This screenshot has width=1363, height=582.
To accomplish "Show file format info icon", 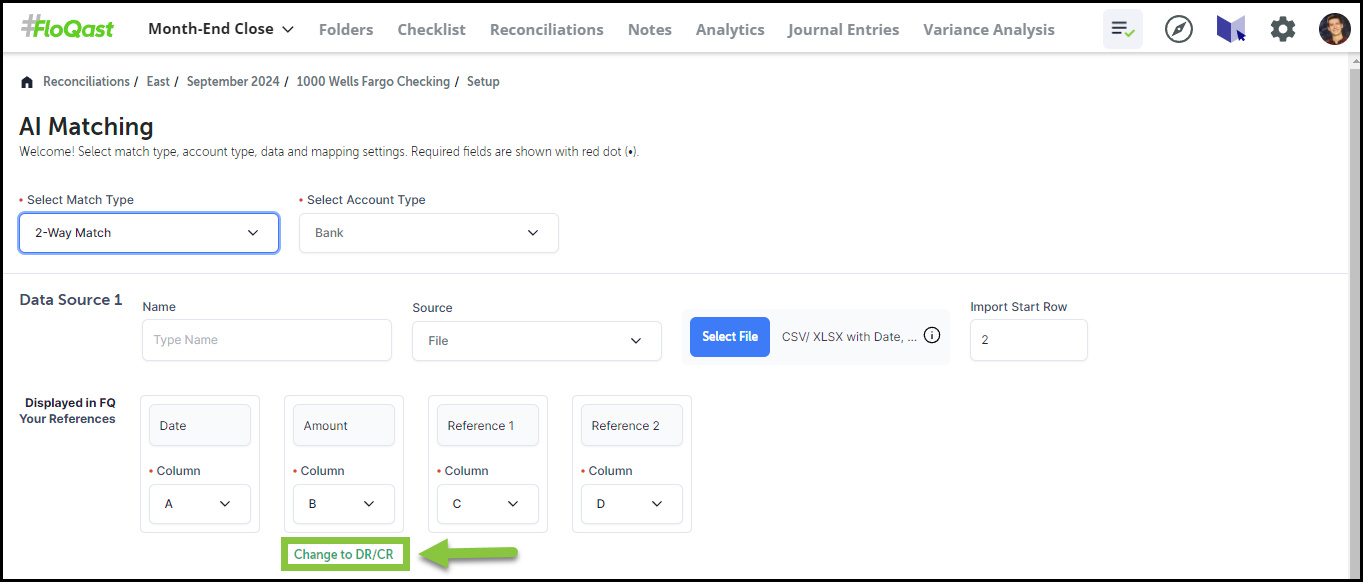I will 932,336.
